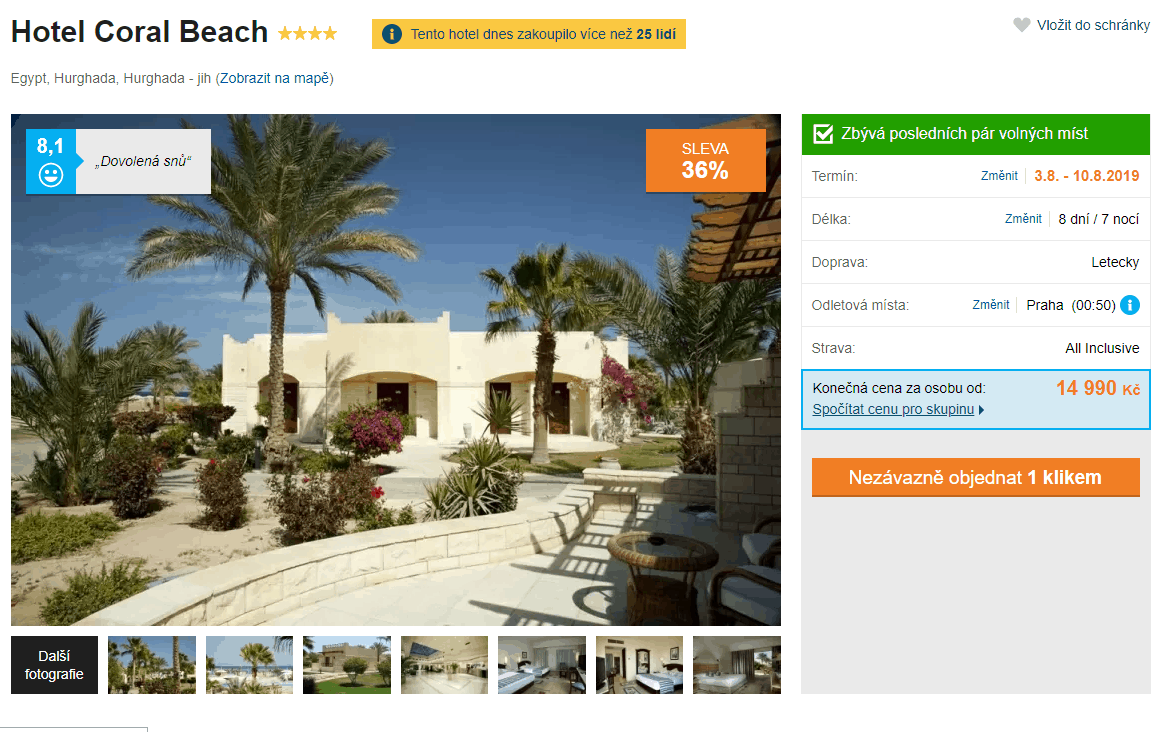Click the main hotel photo
Screen dimensions: 1170x732
click(x=395, y=369)
